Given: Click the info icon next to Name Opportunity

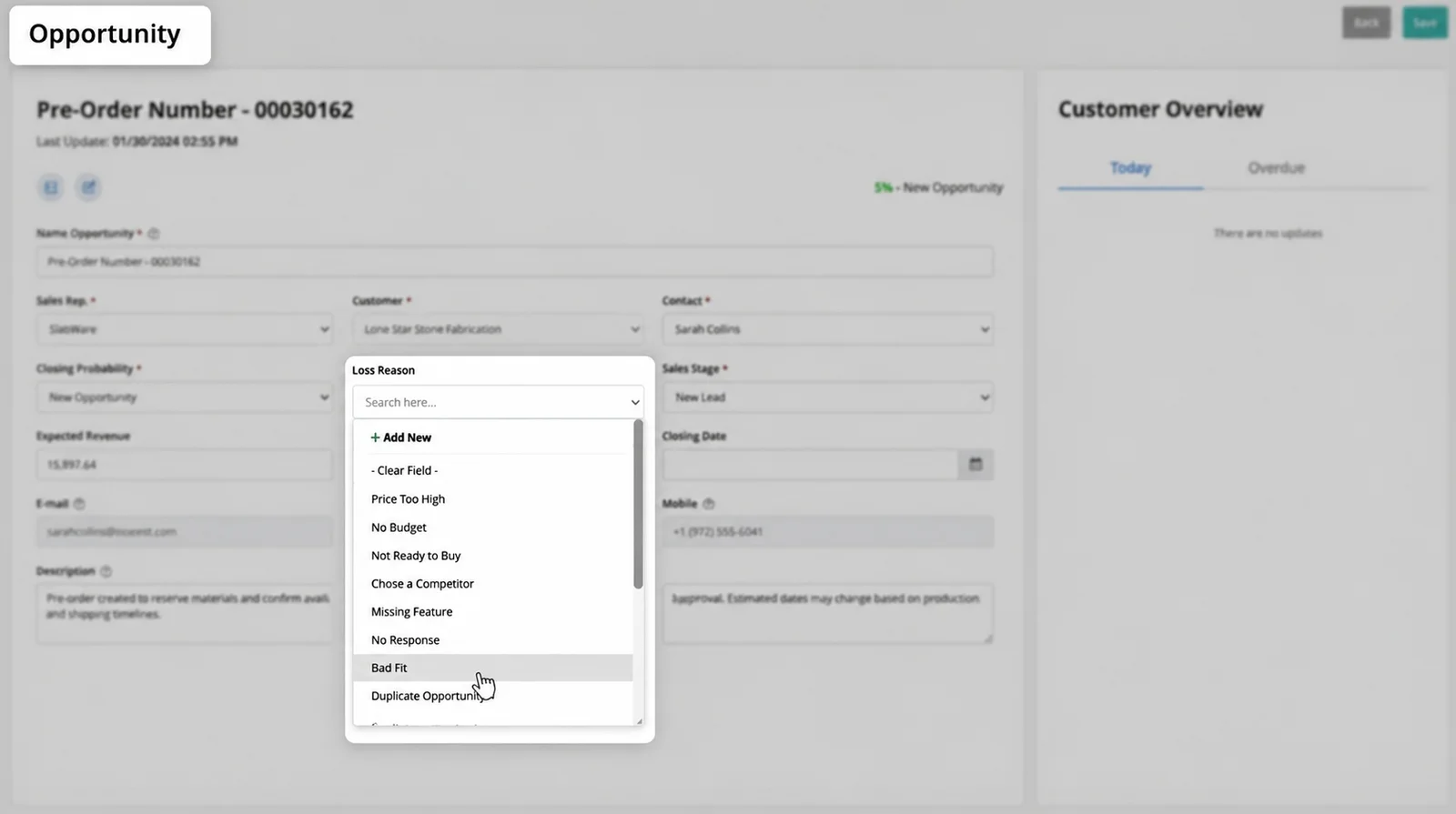Looking at the screenshot, I should coord(154,234).
